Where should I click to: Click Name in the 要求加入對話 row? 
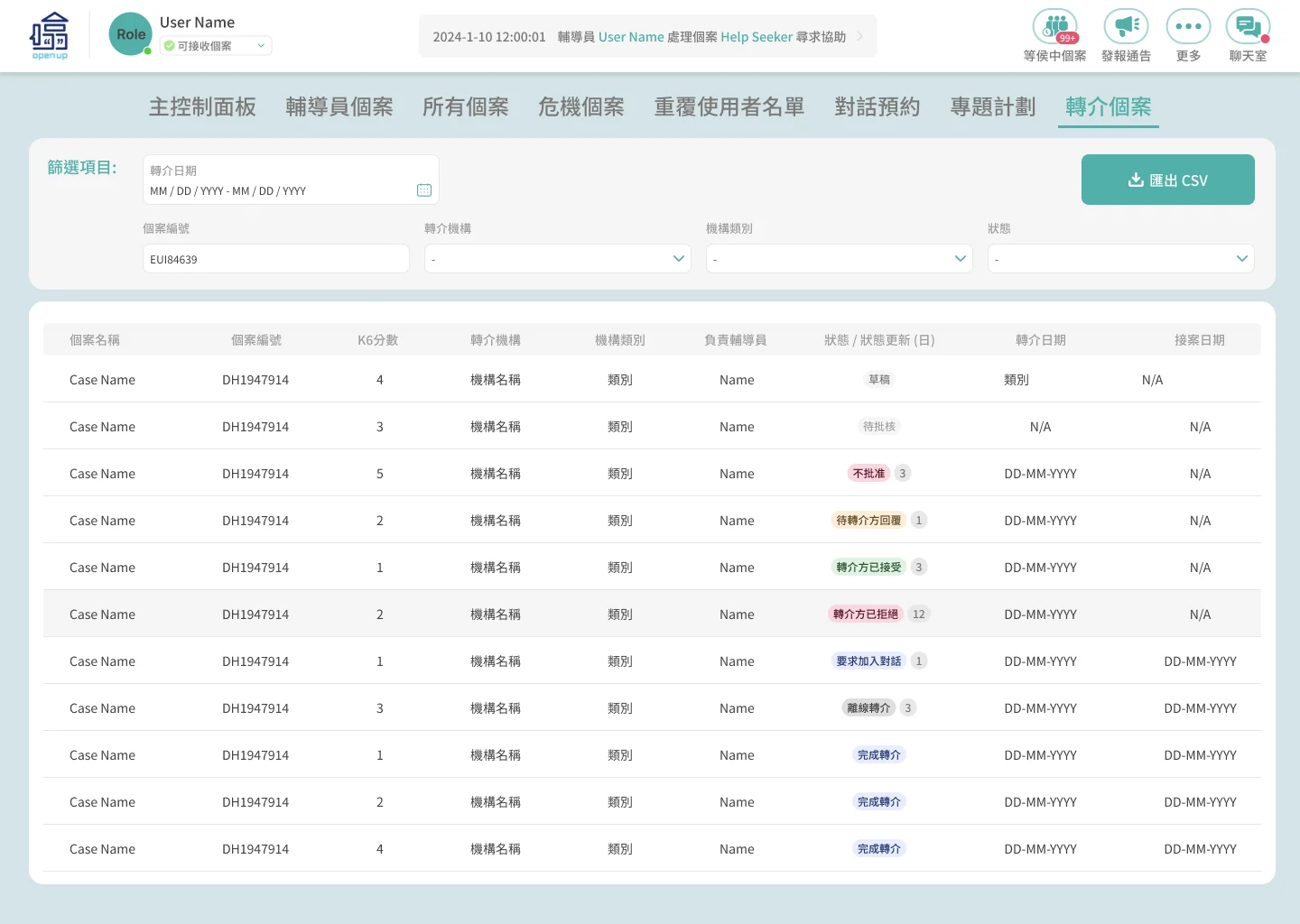(737, 661)
